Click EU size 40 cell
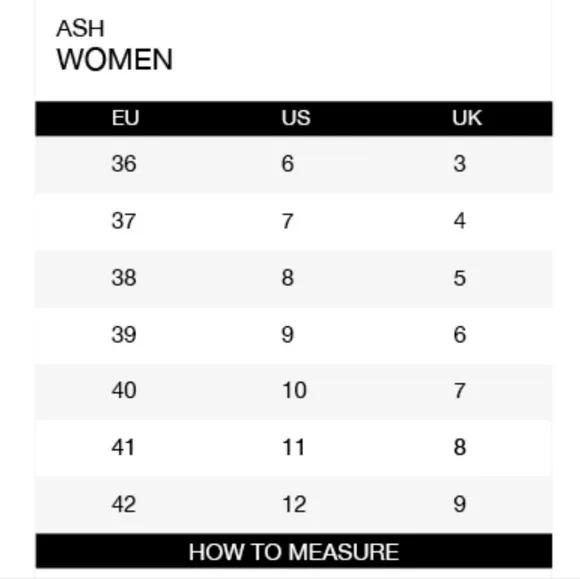The height and width of the screenshot is (579, 580). [x=124, y=390]
